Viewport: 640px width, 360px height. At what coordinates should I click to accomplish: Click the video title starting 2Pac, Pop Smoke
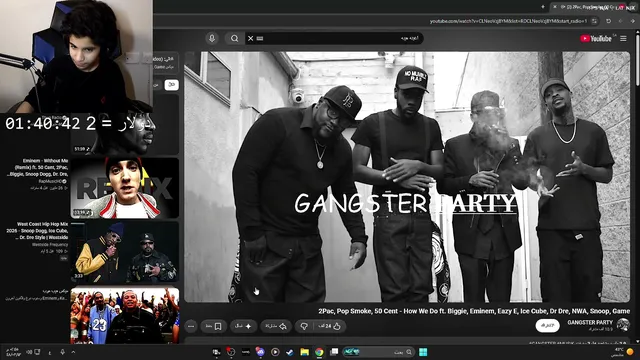(x=474, y=311)
